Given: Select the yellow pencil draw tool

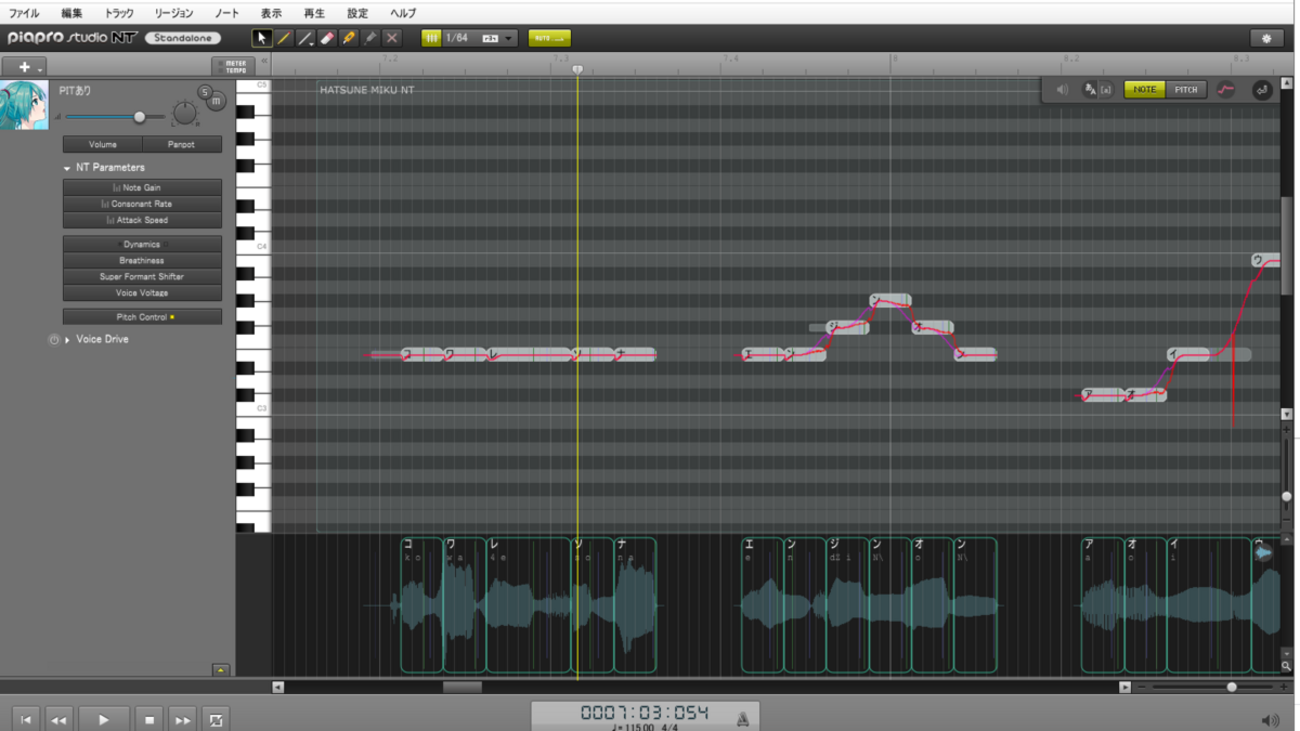Looking at the screenshot, I should (x=283, y=38).
